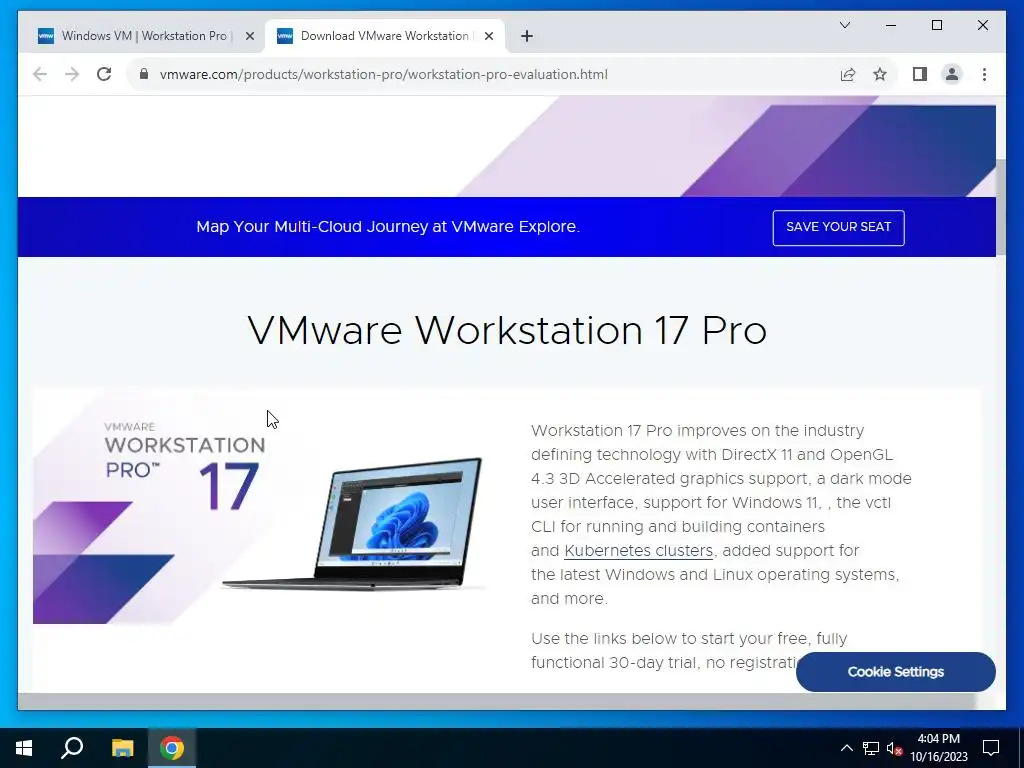Open the Windows notification center
Screen dimensions: 1024x768
point(991,748)
